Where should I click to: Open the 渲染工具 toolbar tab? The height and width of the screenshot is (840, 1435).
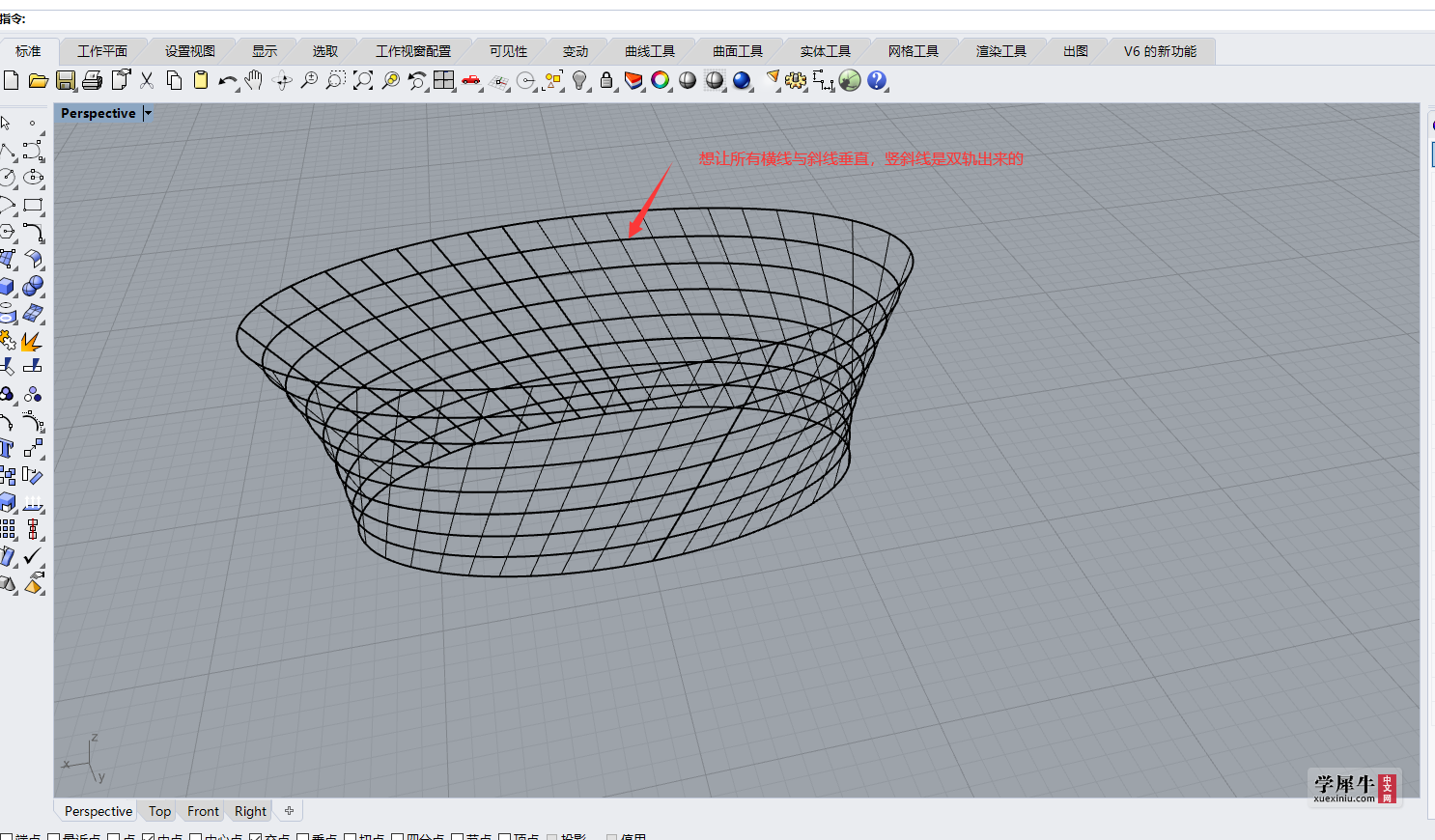[1001, 51]
